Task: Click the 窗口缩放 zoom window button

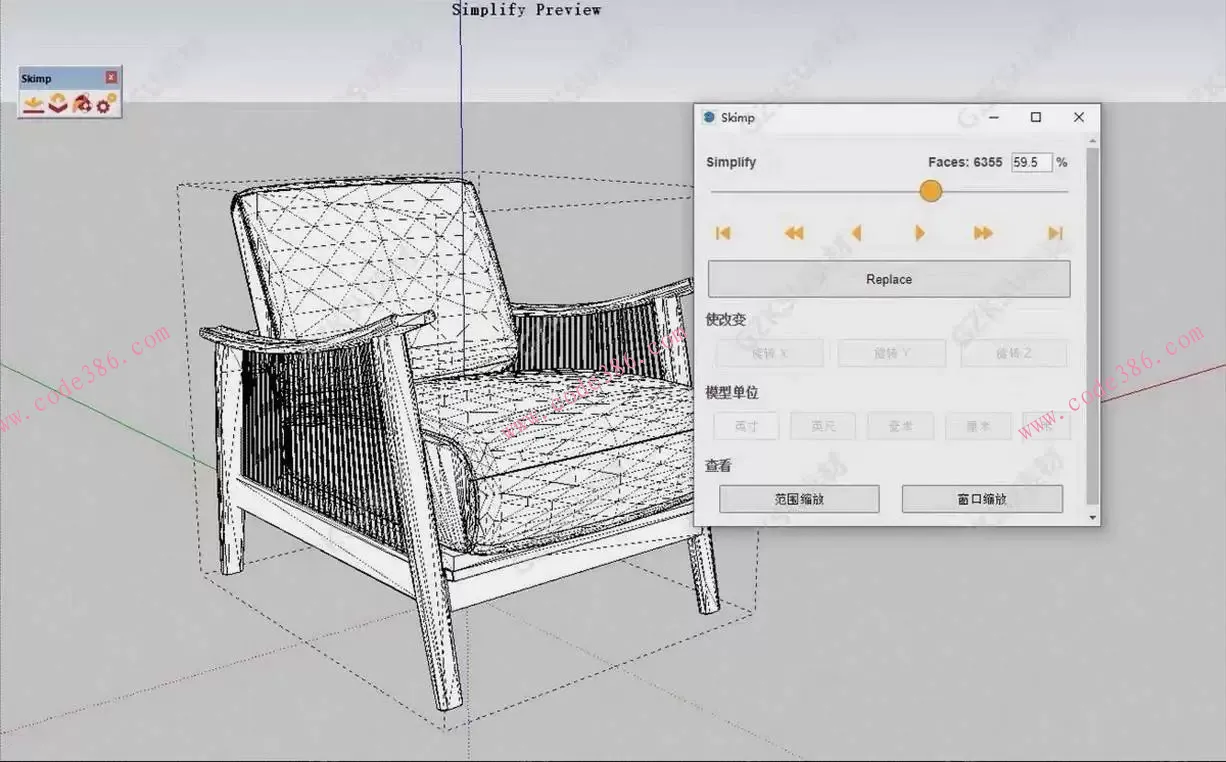Action: point(982,499)
